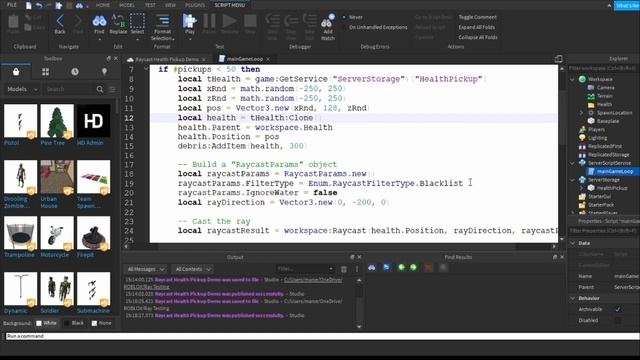Screen dimensions: 640x360
Task: Click the Format Selection icon
Action: pyautogui.click(x=162, y=21)
